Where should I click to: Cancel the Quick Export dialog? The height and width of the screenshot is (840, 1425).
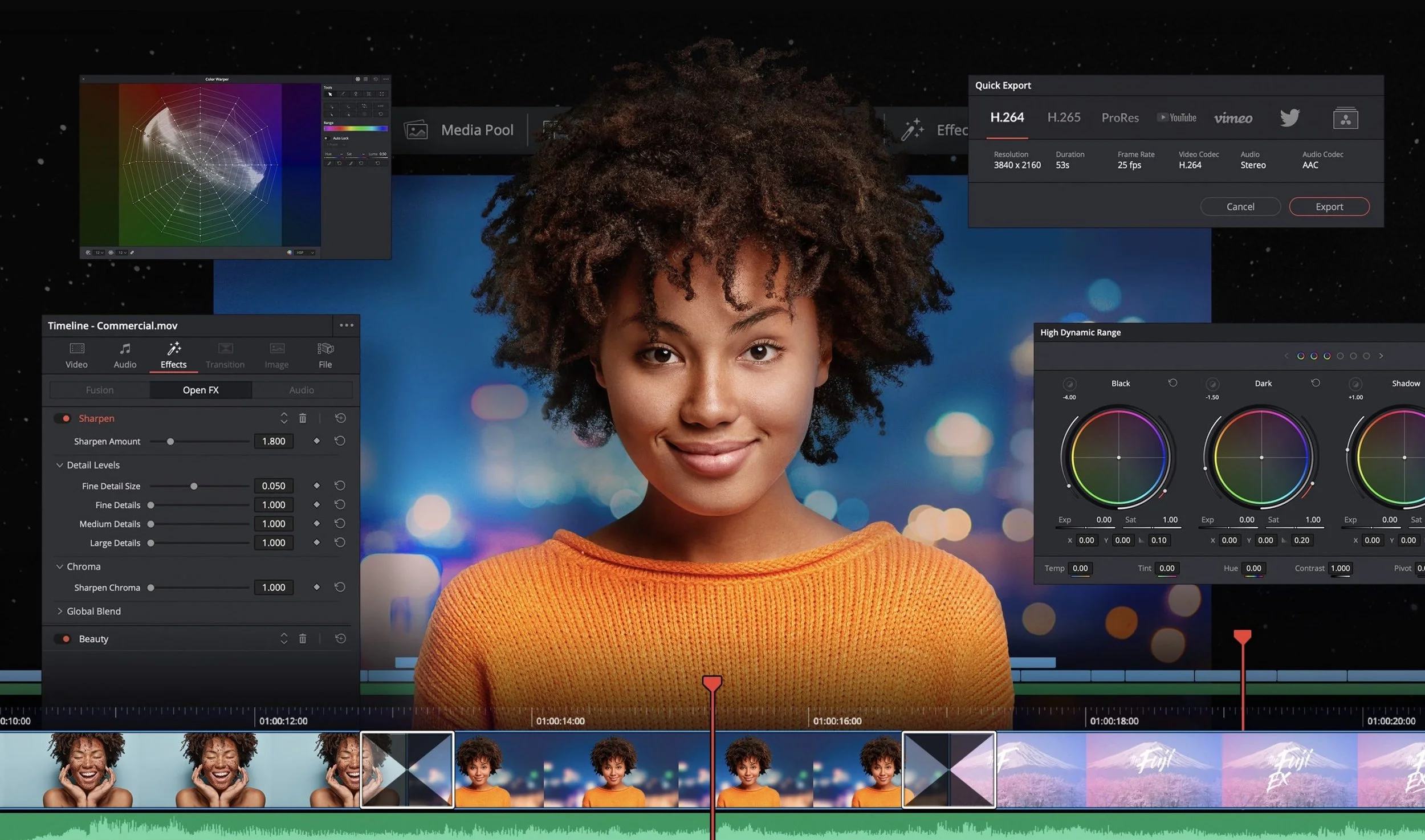coord(1240,207)
